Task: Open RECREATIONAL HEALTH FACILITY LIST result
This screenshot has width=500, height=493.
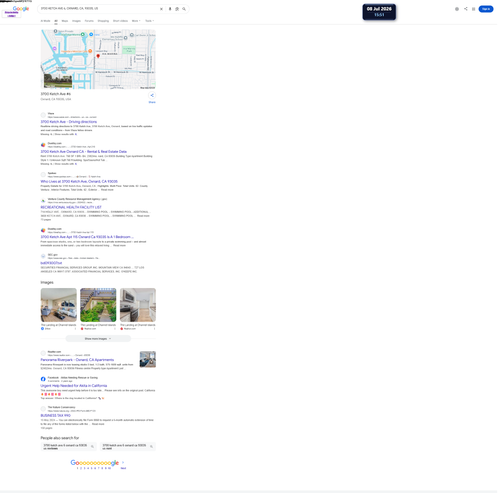Action: [x=71, y=207]
